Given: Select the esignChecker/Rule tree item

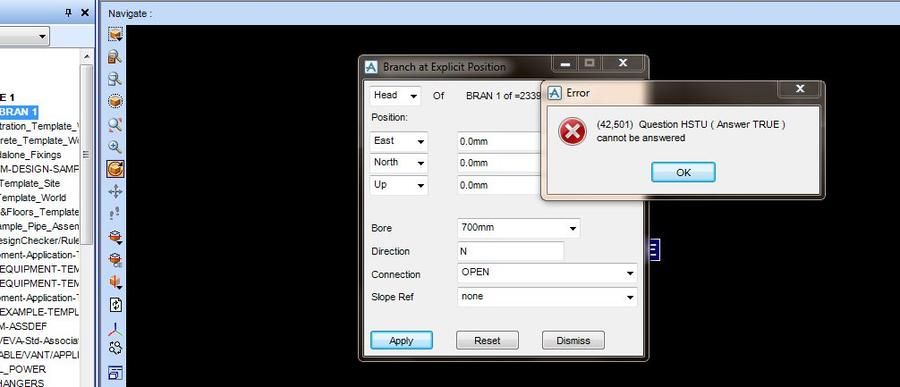Looking at the screenshot, I should (40, 241).
